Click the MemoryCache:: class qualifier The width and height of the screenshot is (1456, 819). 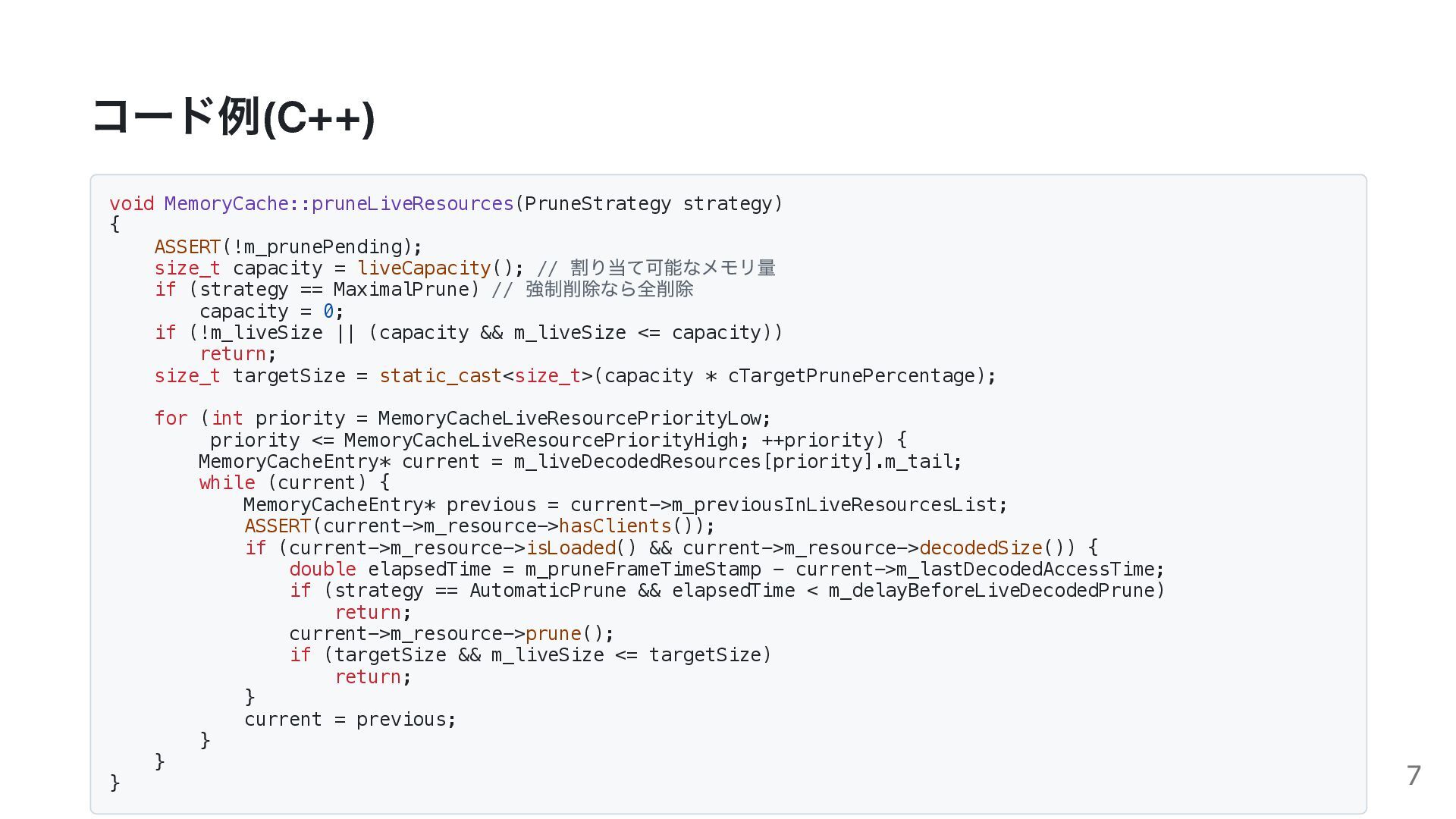[237, 203]
